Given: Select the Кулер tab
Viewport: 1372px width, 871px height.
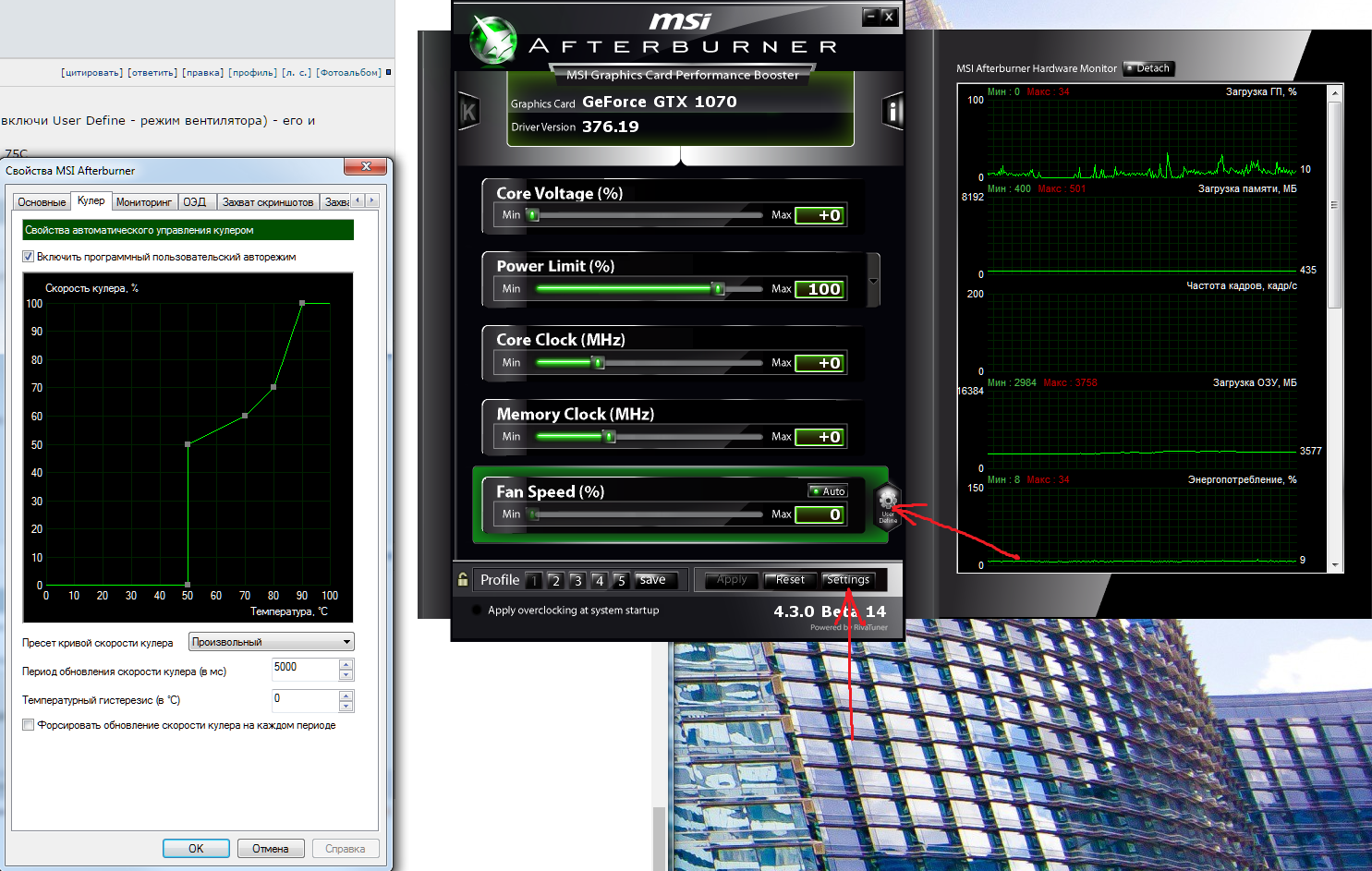Looking at the screenshot, I should [91, 200].
